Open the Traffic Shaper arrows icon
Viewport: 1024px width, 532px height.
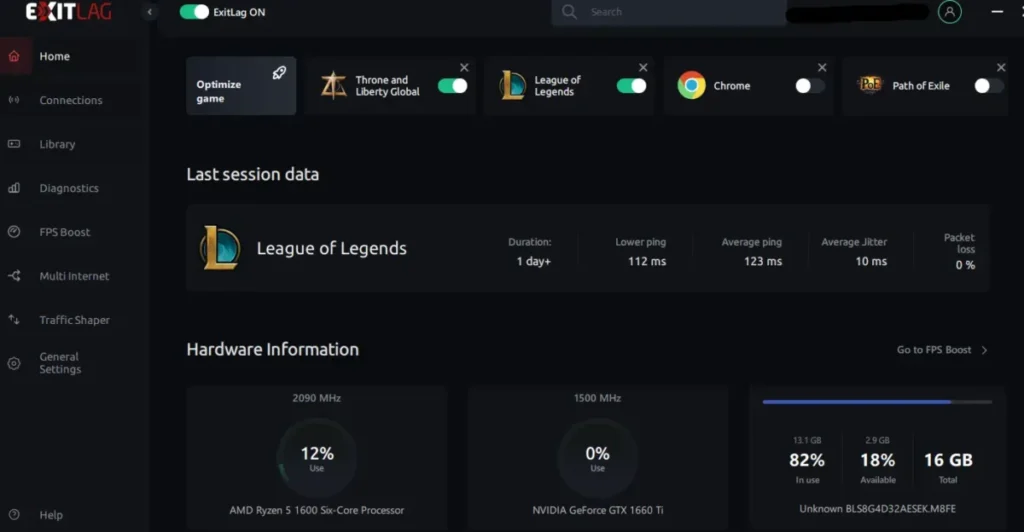point(14,319)
